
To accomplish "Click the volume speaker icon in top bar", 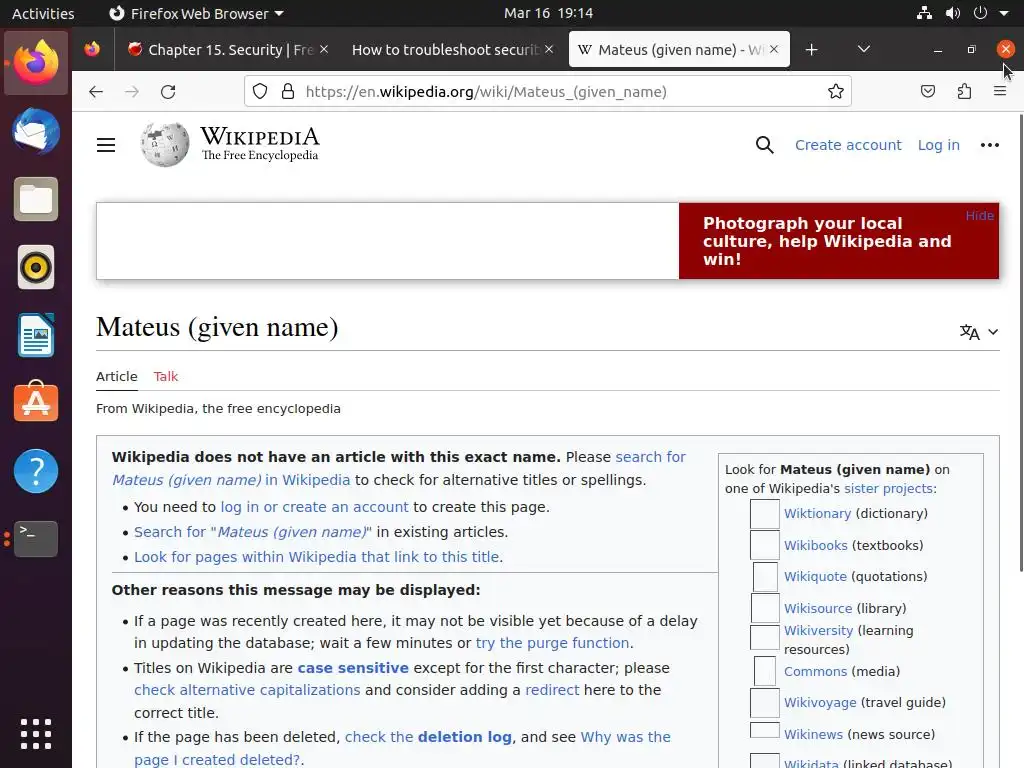I will click(953, 13).
